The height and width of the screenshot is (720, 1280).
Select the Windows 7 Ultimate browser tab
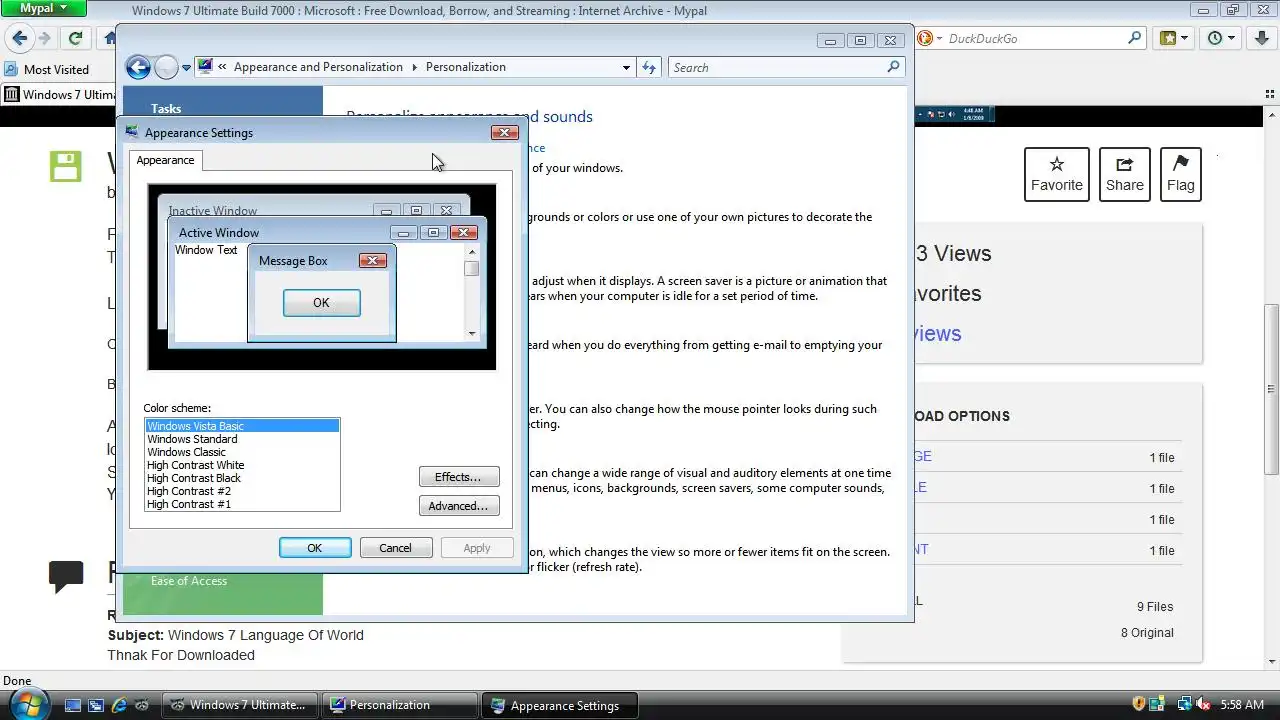pos(60,95)
